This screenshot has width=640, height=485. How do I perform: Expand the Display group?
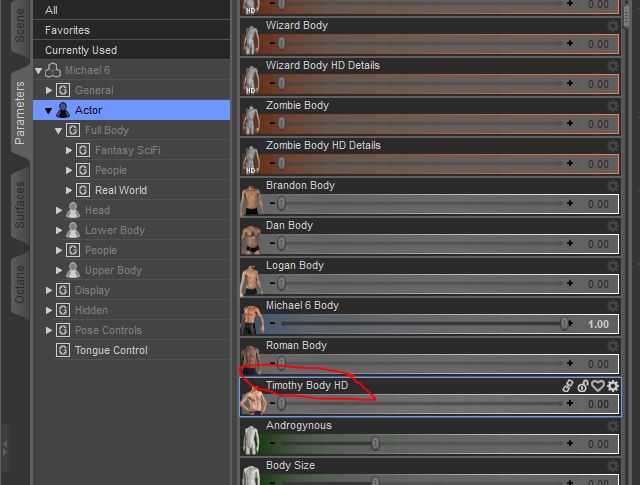[49, 290]
